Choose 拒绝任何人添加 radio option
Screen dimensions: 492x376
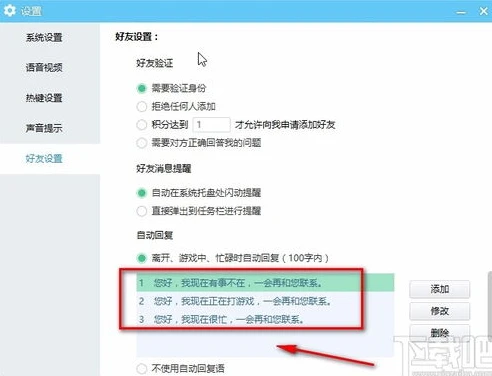(x=142, y=107)
